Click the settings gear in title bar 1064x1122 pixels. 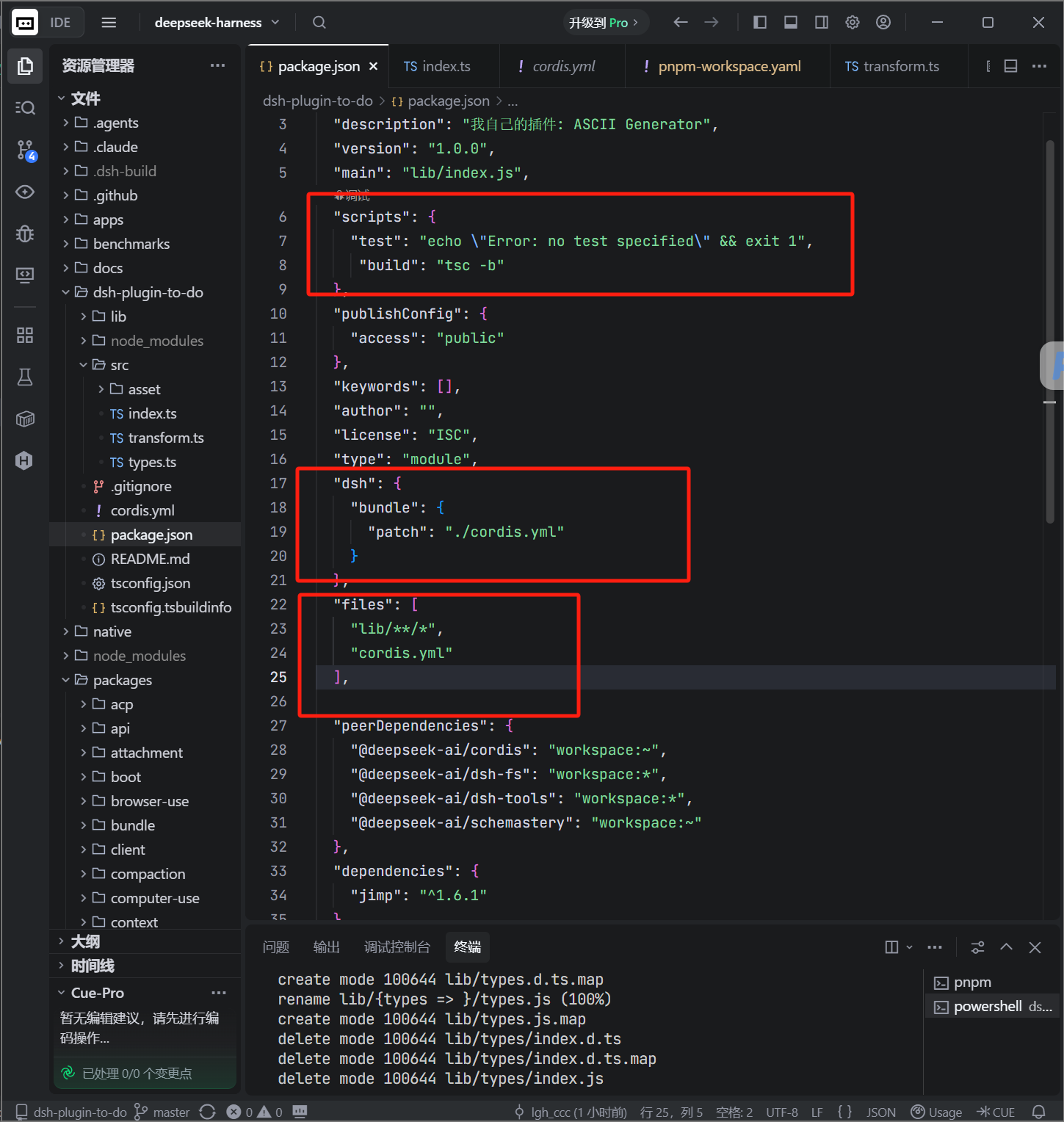tap(852, 23)
